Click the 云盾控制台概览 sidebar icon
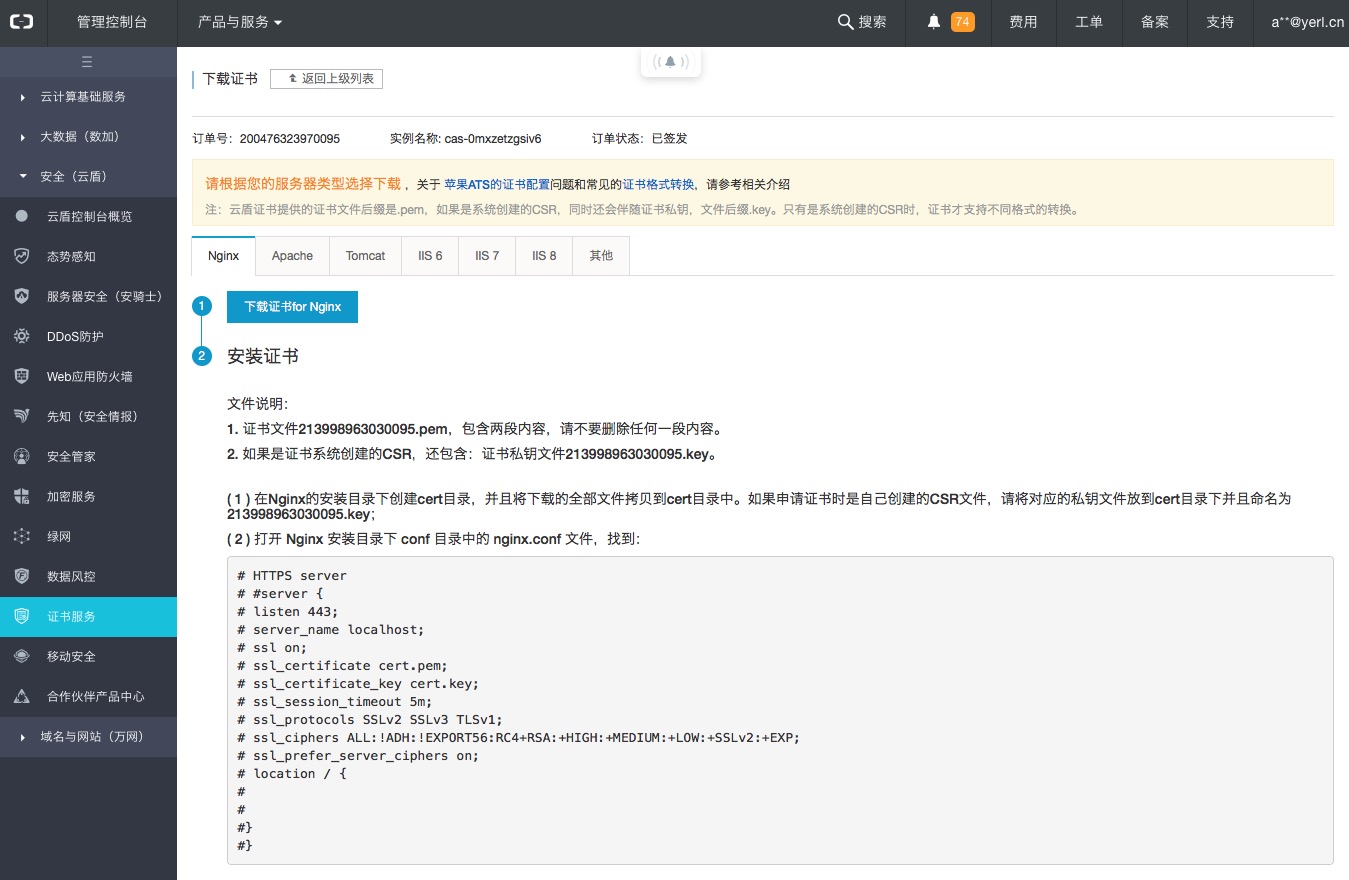Image resolution: width=1349 pixels, height=880 pixels. pyautogui.click(x=22, y=216)
